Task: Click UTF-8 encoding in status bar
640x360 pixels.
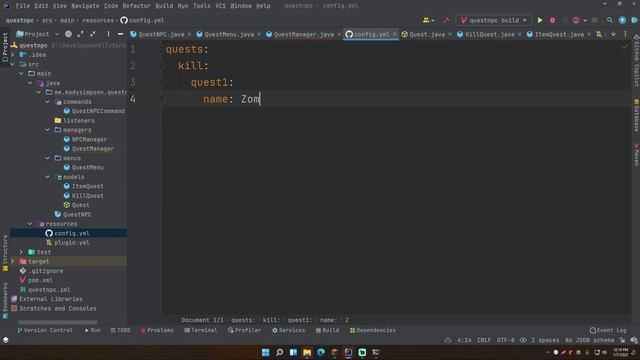Action: (505, 340)
